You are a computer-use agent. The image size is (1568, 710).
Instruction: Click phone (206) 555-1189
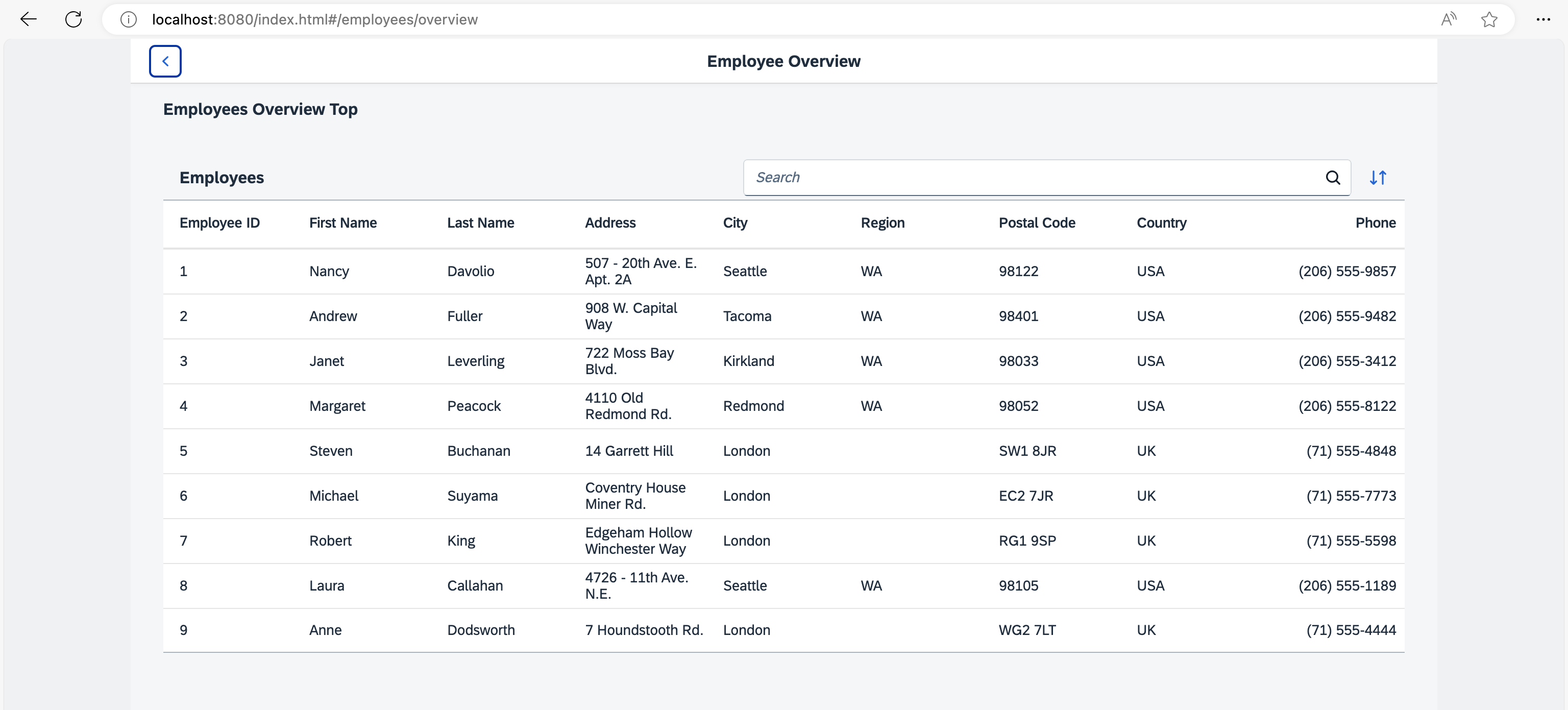pyautogui.click(x=1347, y=586)
